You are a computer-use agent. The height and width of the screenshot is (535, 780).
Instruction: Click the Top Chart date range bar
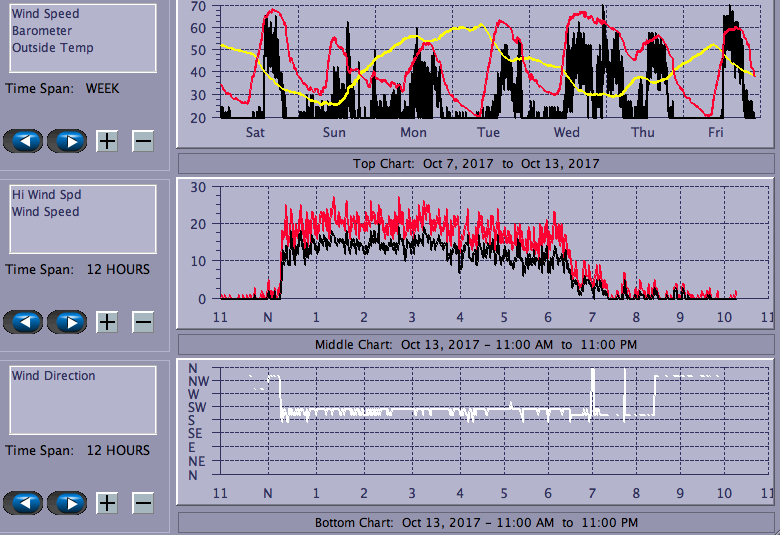click(476, 163)
